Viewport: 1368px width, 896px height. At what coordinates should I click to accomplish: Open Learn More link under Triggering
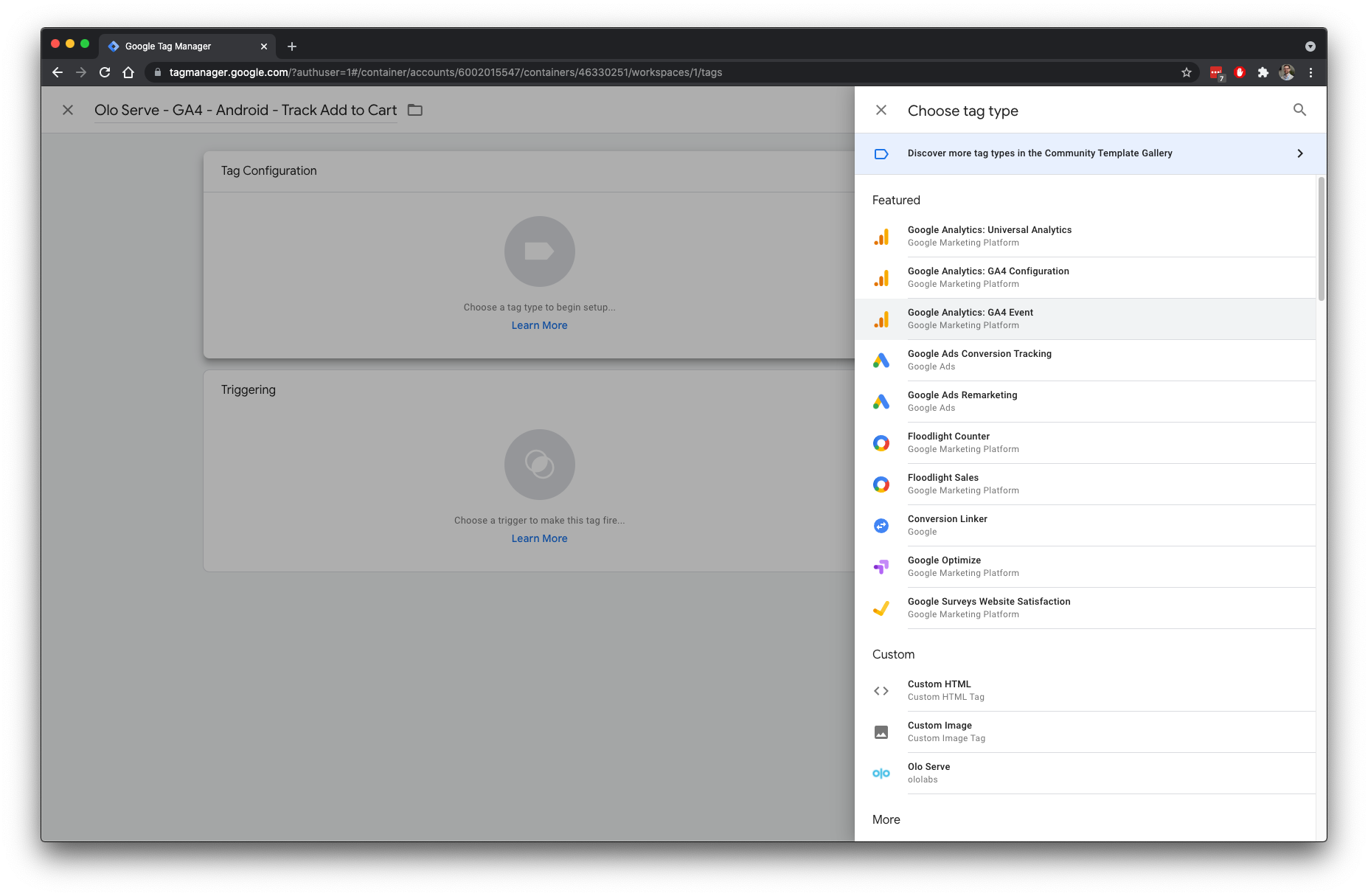pyautogui.click(x=540, y=538)
